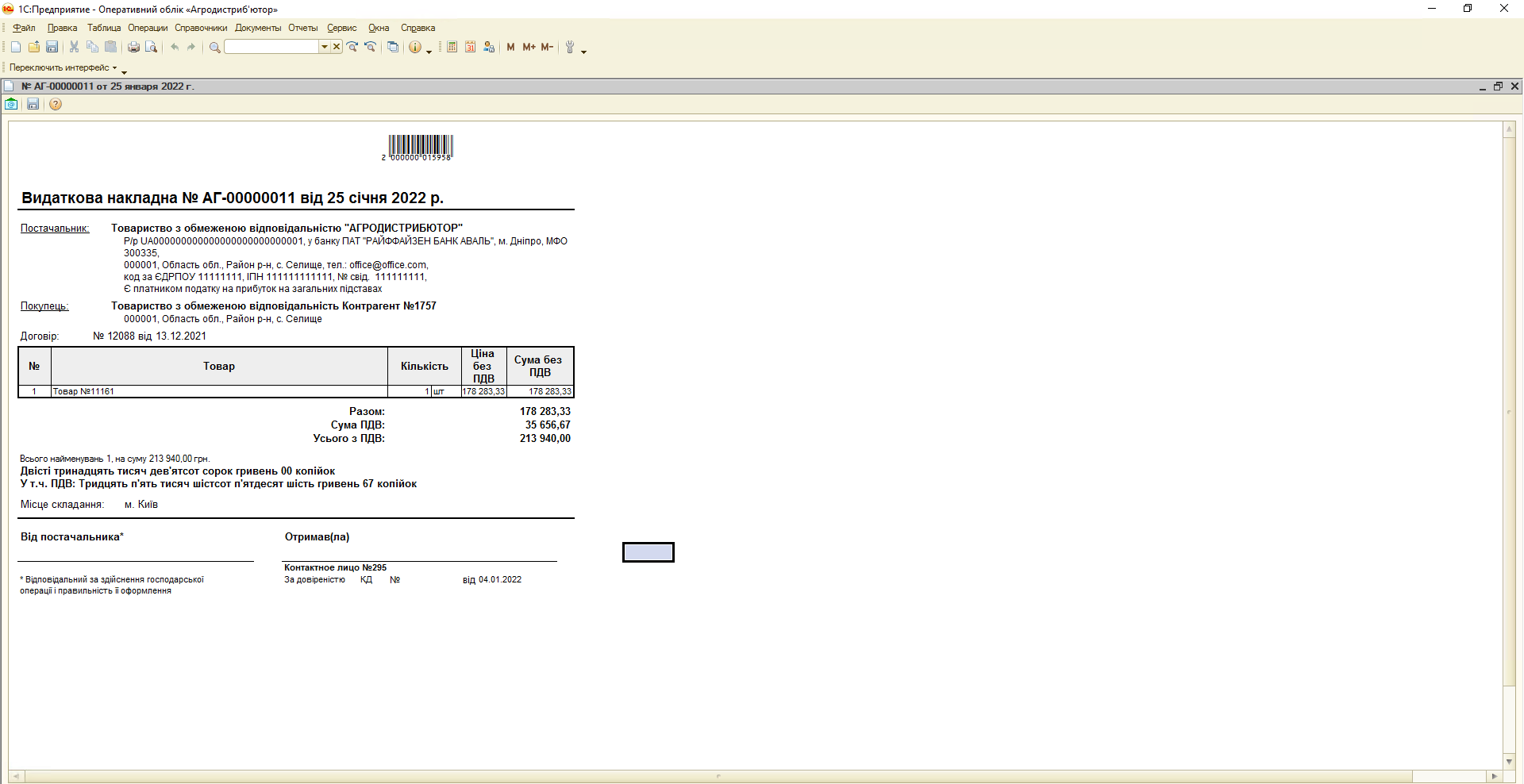The width and height of the screenshot is (1524, 784).
Task: Open Print Preview from the toolbar
Action: click(x=151, y=48)
